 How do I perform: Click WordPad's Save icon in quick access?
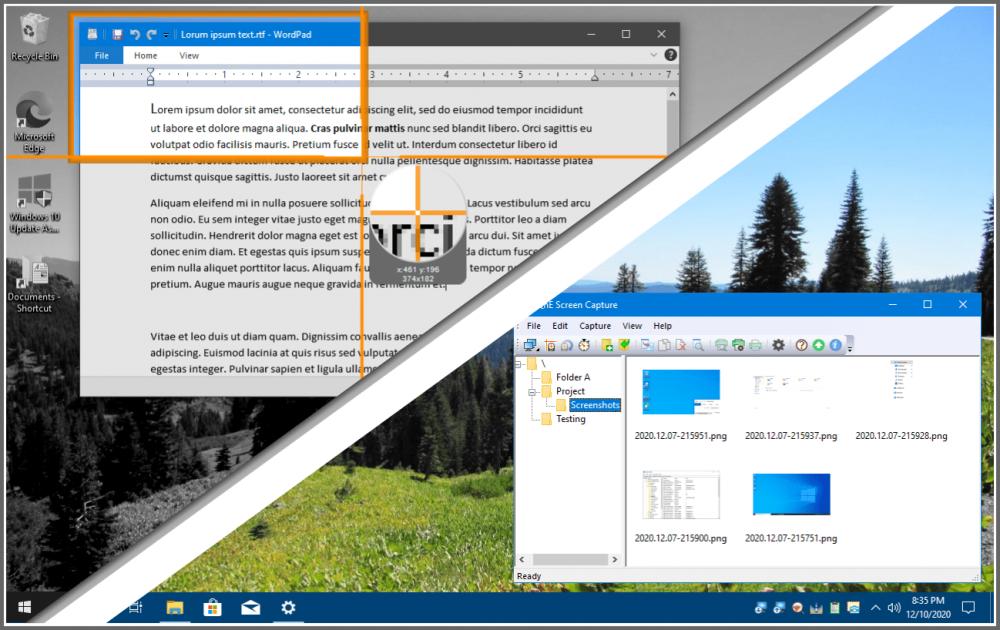pos(117,33)
